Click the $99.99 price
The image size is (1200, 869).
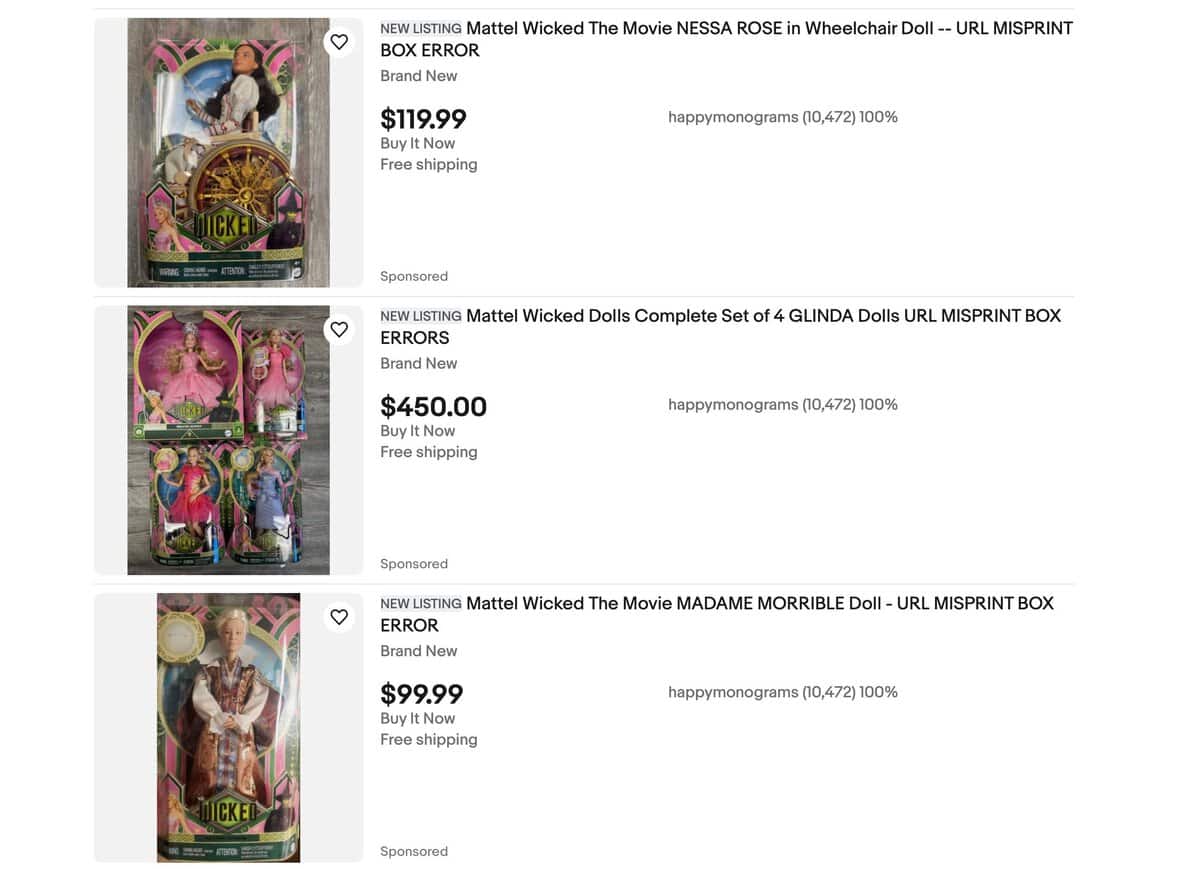point(421,694)
